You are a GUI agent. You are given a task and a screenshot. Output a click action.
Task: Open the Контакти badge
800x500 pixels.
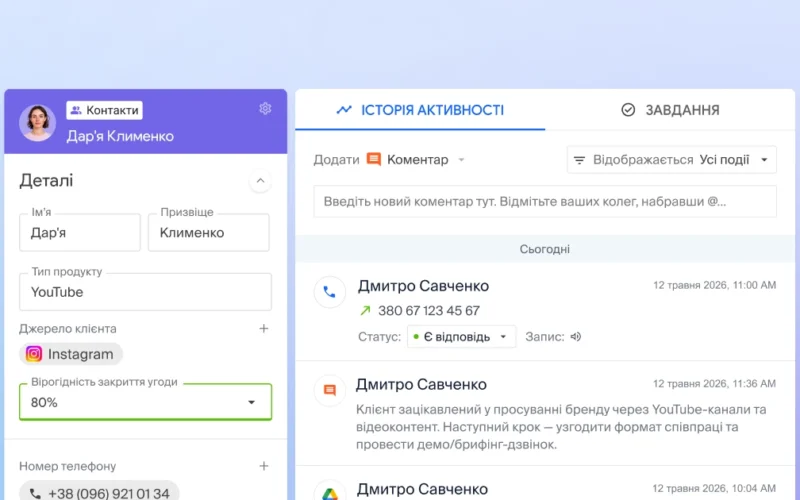click(104, 110)
